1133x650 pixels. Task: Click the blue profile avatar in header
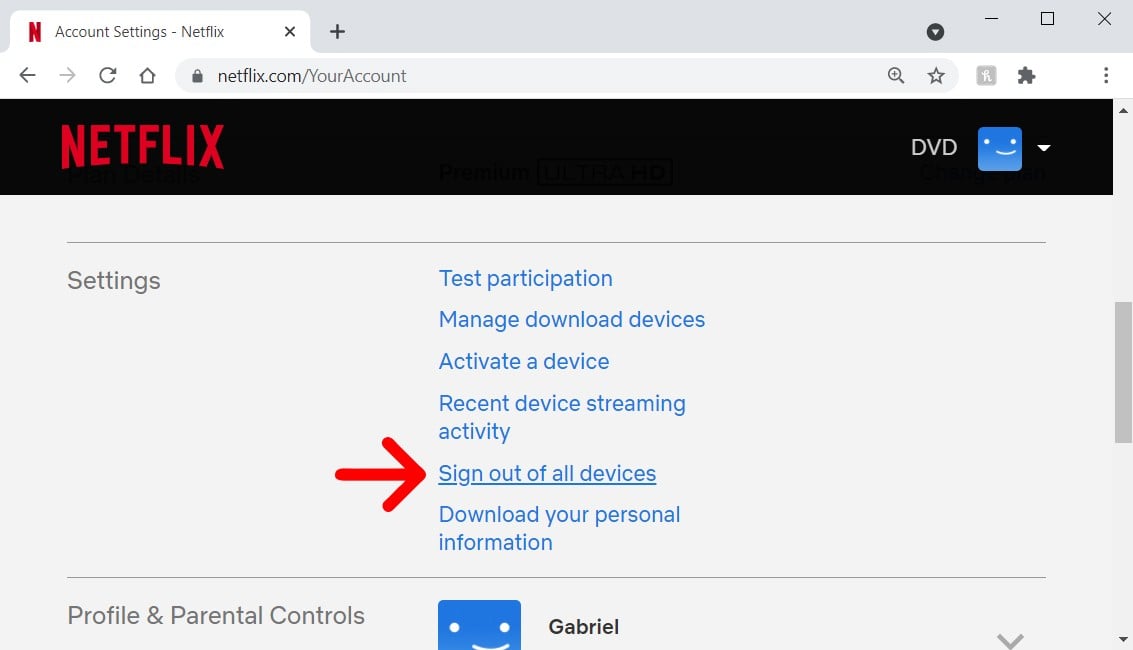tap(999, 148)
